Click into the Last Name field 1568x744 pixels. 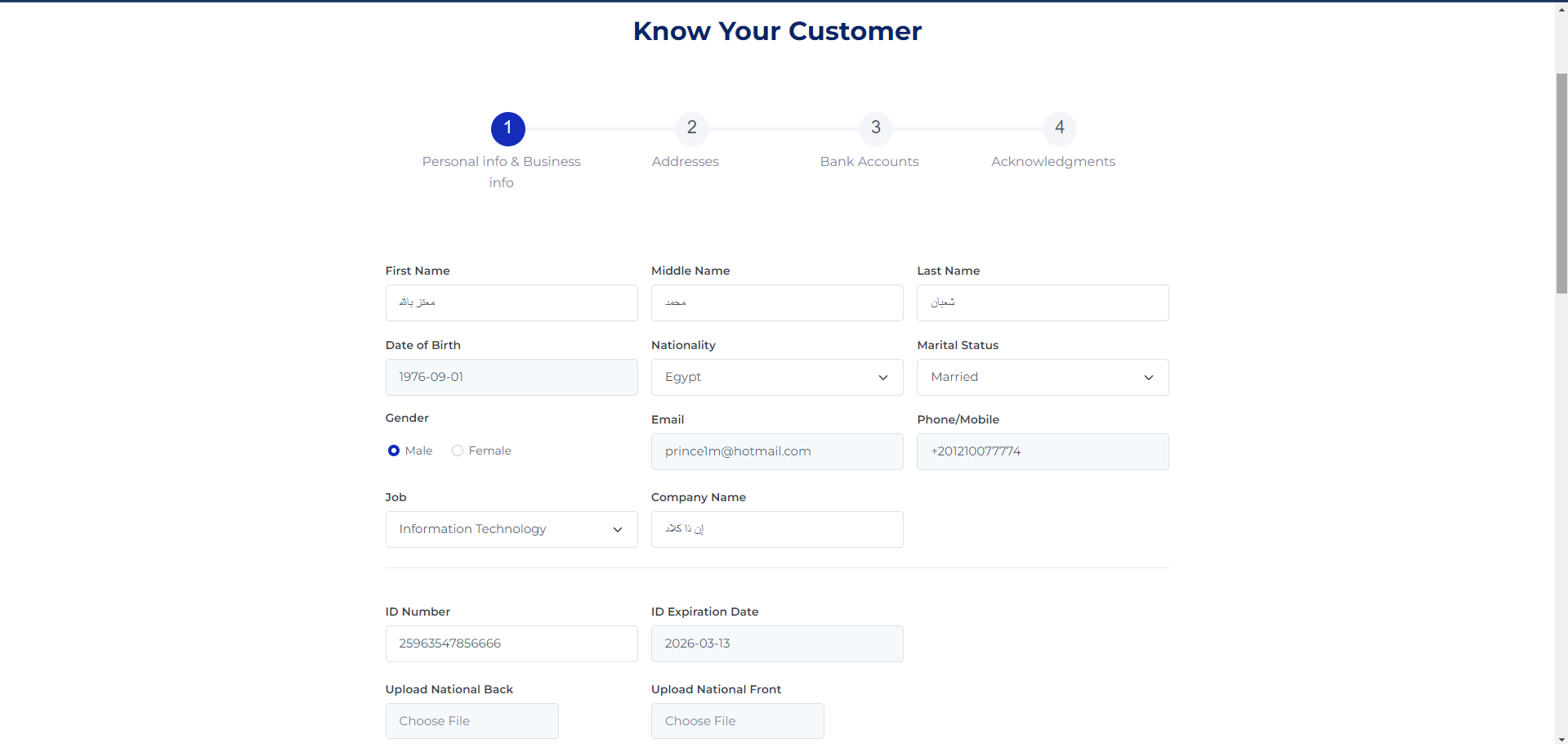click(x=1042, y=303)
